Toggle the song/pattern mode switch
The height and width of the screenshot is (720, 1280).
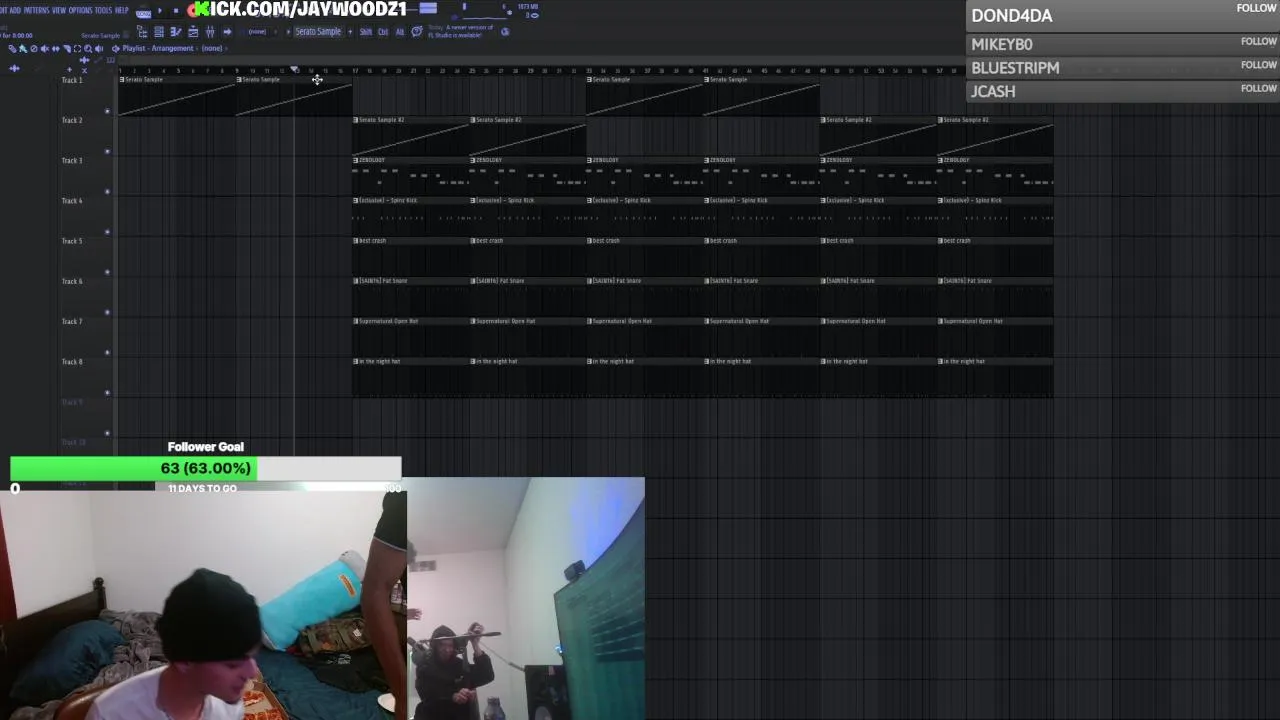pyautogui.click(x=143, y=13)
